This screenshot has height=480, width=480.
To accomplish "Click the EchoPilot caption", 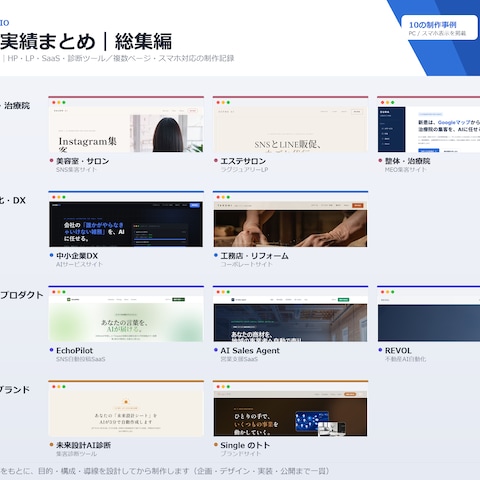I will pyautogui.click(x=74, y=350).
